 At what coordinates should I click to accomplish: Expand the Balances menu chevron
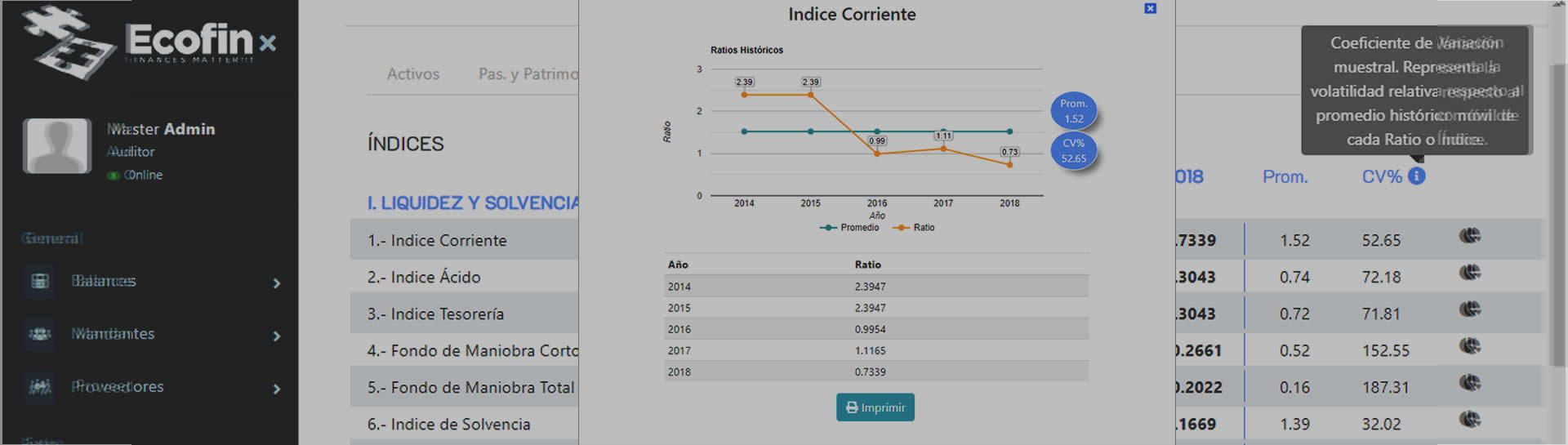(277, 283)
